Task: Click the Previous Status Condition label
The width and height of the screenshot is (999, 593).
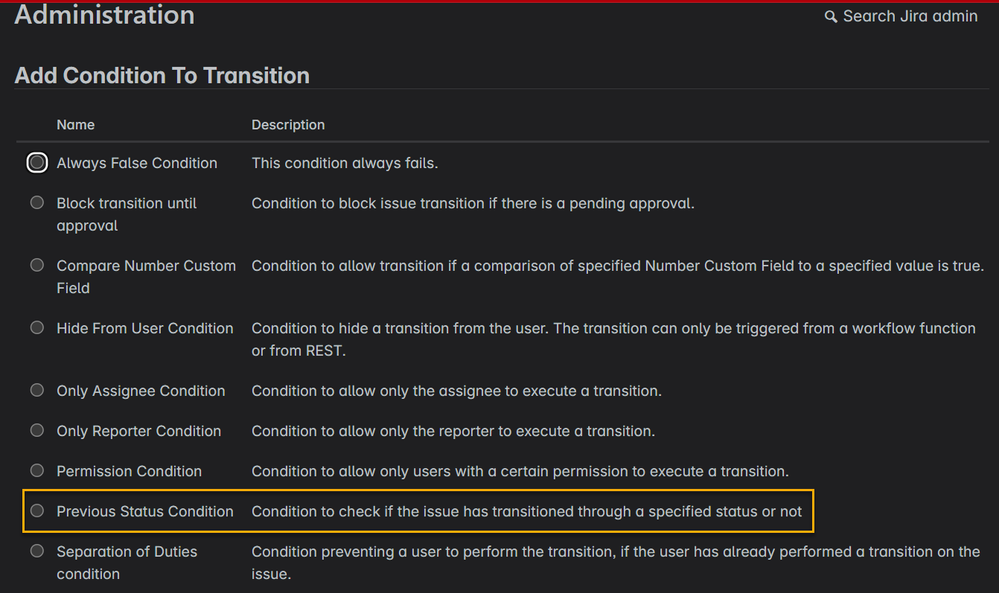Action: coord(145,511)
